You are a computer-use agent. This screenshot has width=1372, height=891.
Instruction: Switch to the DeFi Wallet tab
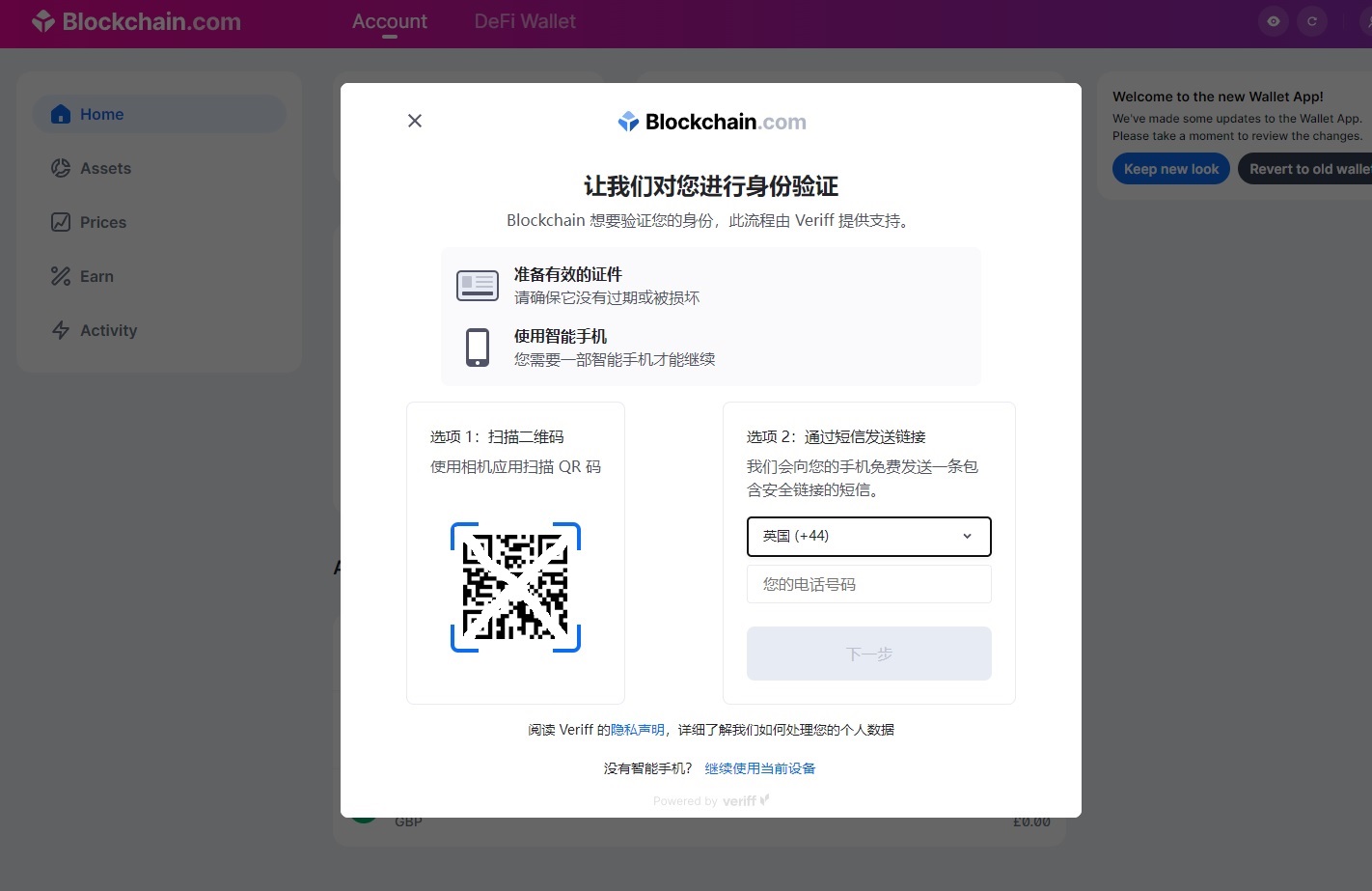[525, 21]
